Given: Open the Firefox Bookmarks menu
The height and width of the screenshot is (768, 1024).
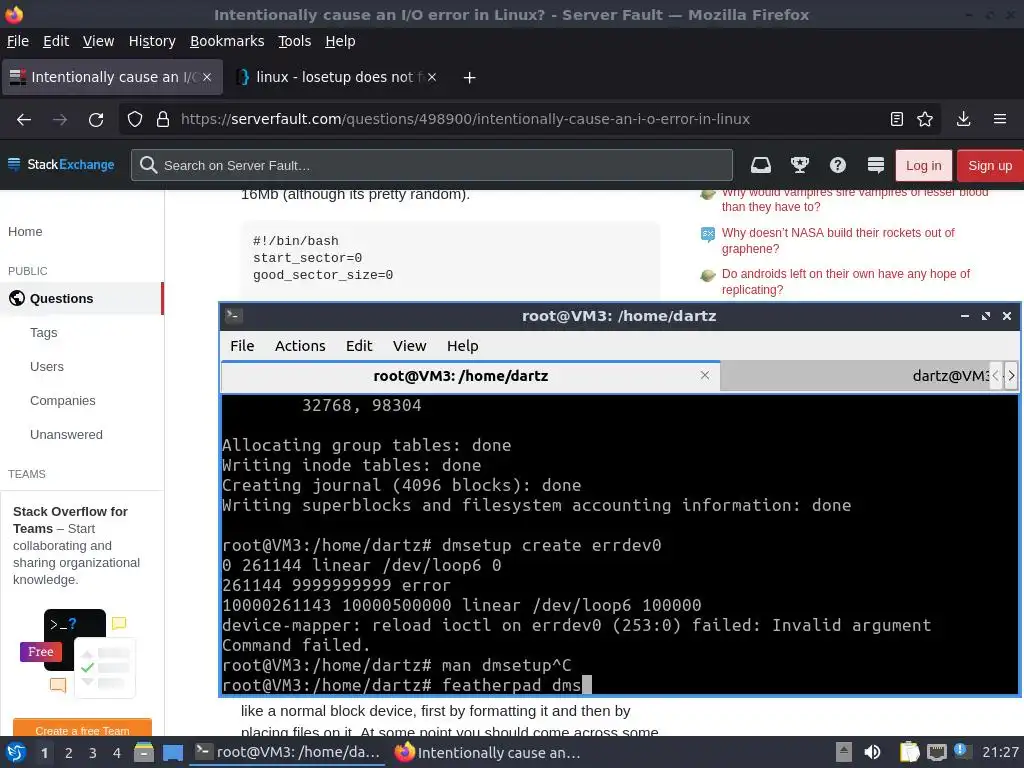Looking at the screenshot, I should click(x=227, y=41).
